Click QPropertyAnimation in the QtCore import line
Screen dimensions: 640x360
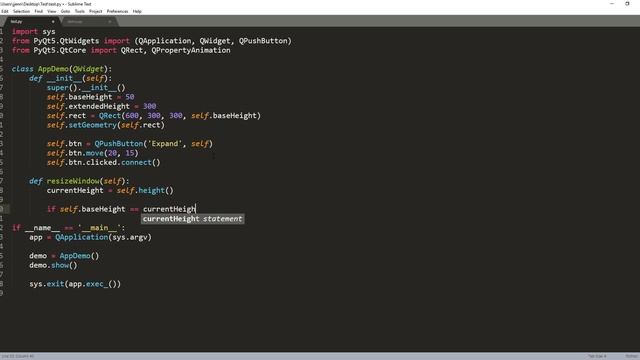[191, 50]
